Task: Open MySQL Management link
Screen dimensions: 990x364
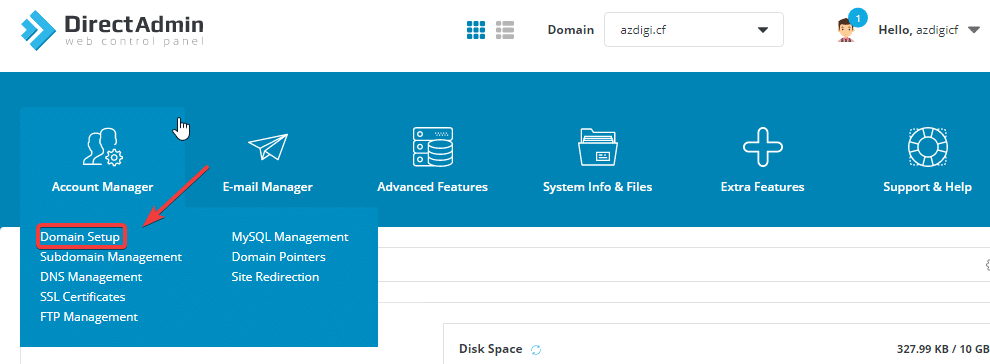Action: click(x=290, y=237)
